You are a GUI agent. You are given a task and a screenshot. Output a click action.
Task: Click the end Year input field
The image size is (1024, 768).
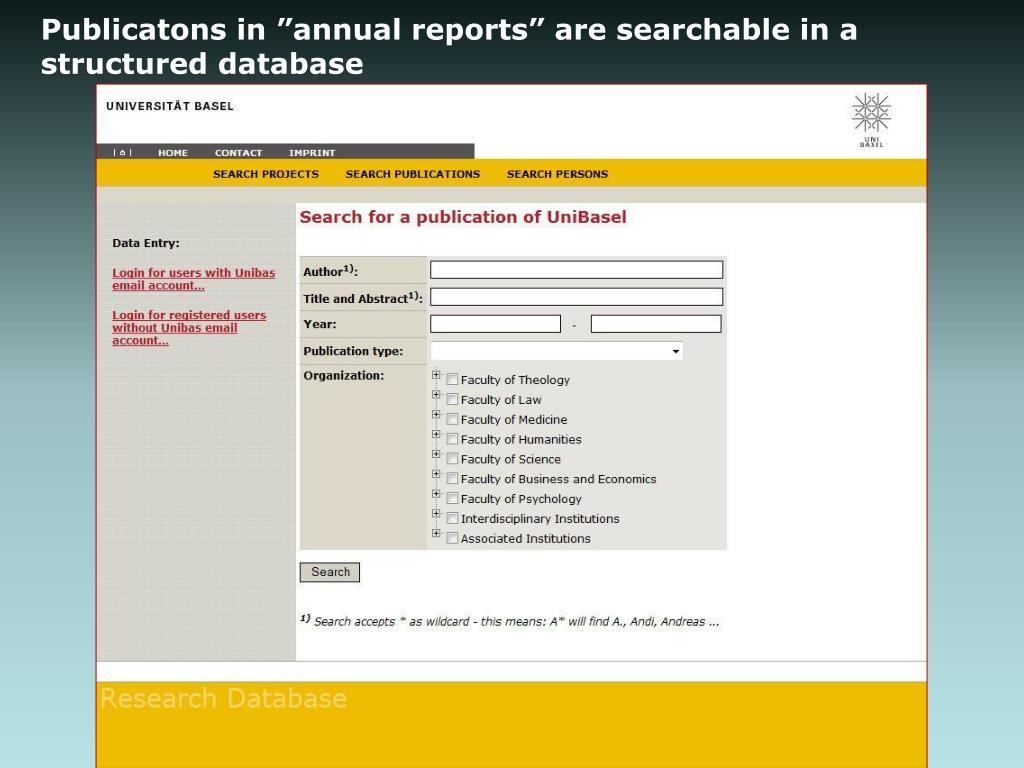[656, 324]
